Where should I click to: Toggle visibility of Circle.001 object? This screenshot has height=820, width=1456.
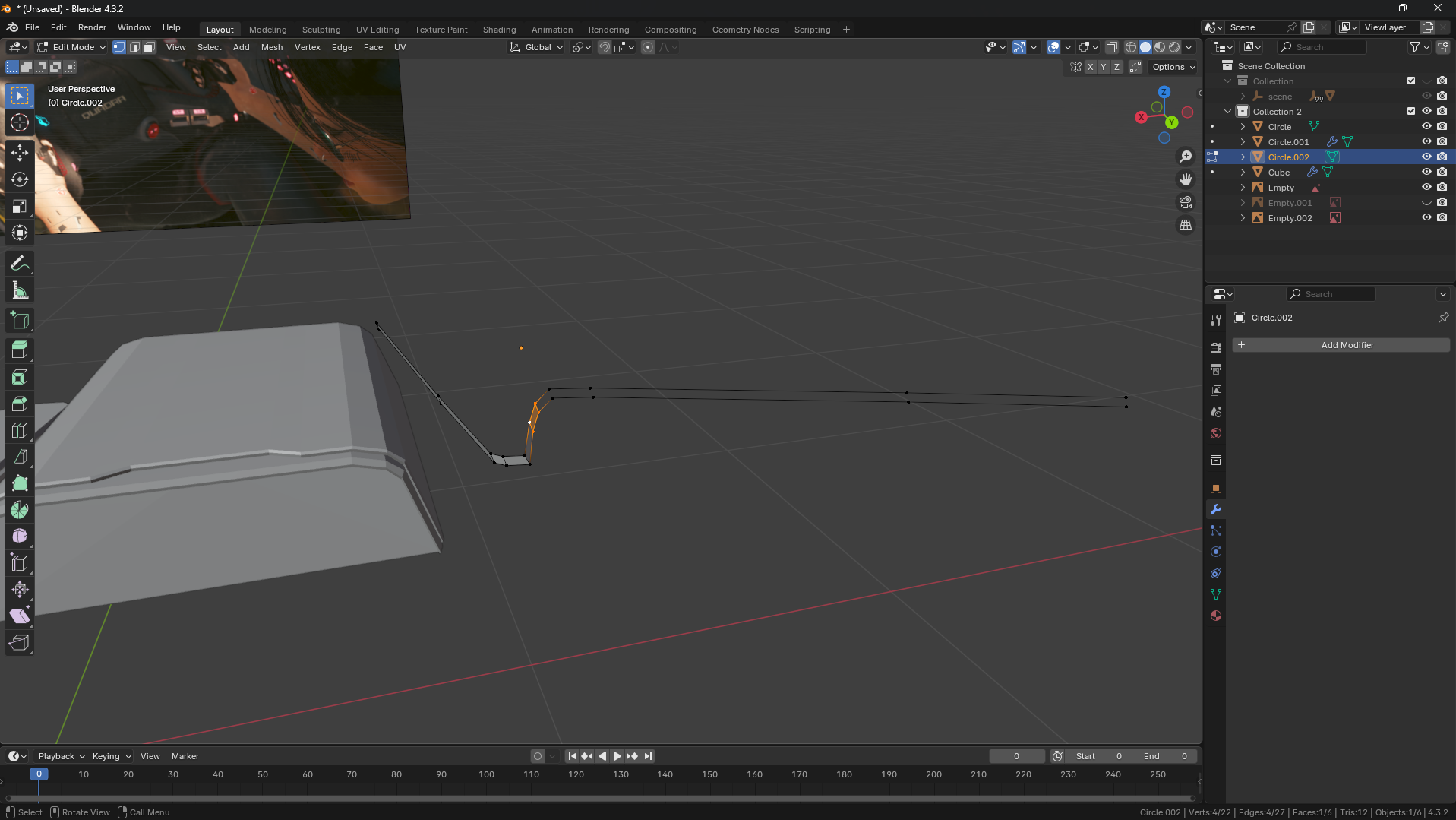tap(1426, 141)
